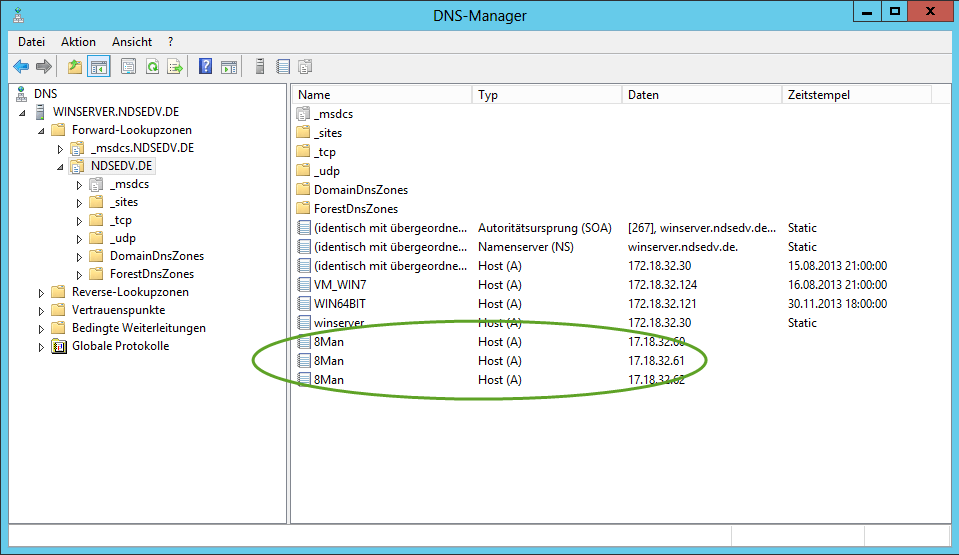Image resolution: width=959 pixels, height=555 pixels.
Task: Click the Up One Level folder icon
Action: click(75, 67)
